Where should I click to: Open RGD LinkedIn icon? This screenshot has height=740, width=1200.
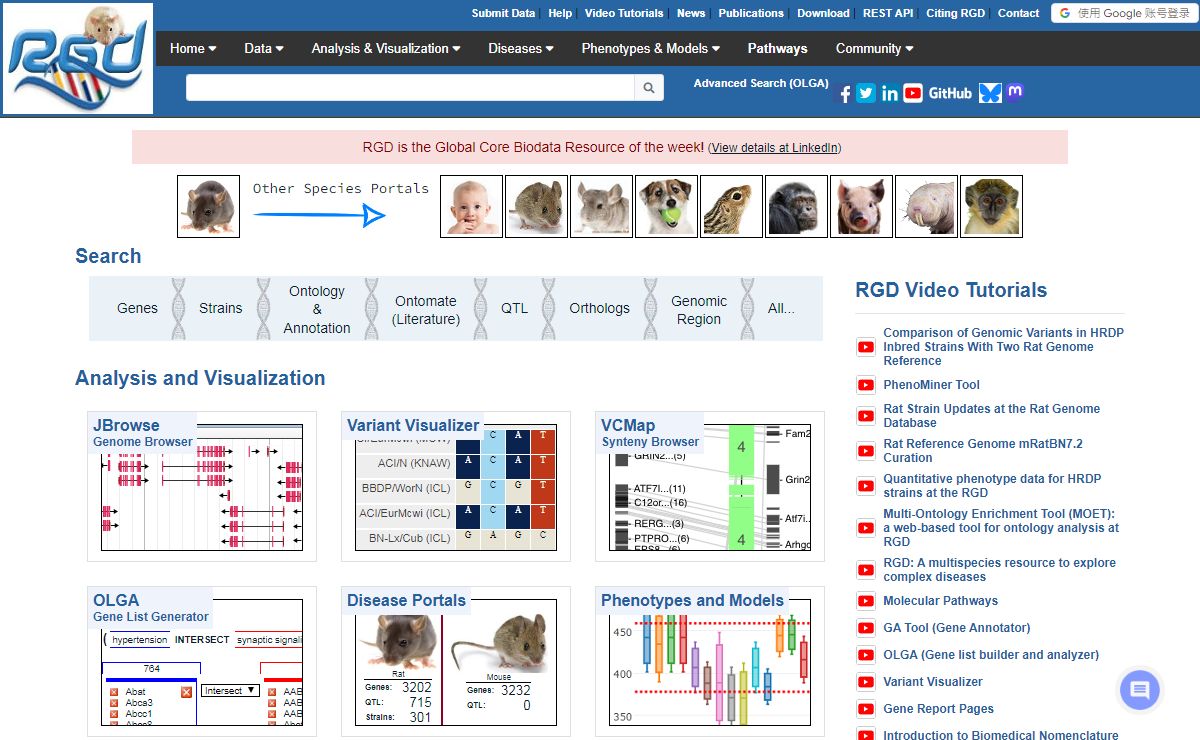[x=889, y=93]
